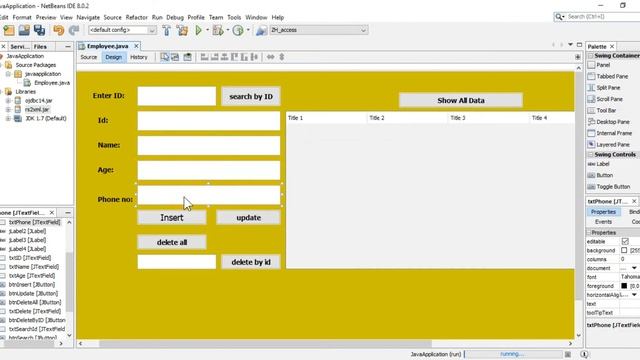Click the Selection Mode designer icon

coord(164,57)
